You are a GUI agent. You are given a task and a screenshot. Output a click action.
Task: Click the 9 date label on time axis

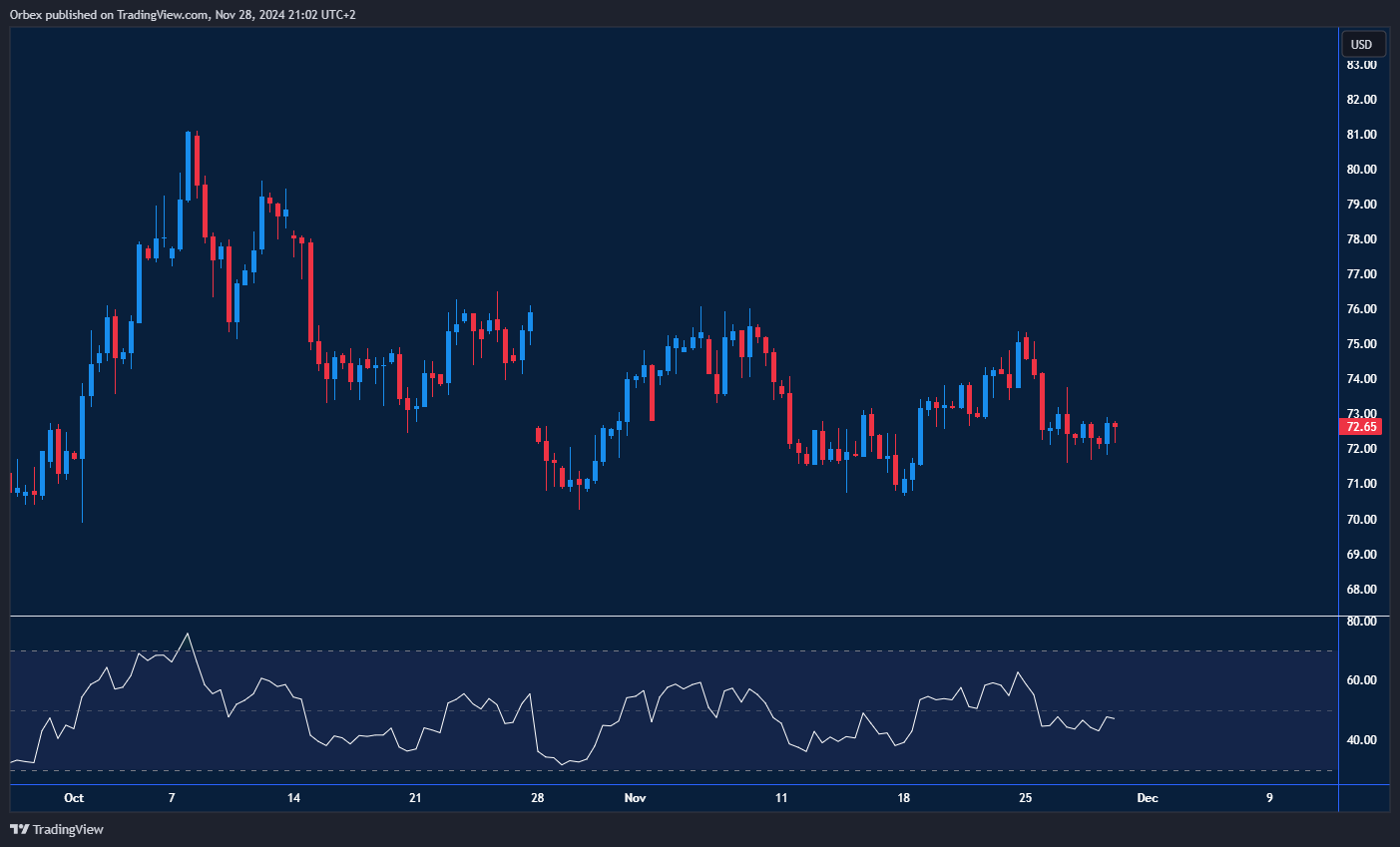(x=1269, y=798)
